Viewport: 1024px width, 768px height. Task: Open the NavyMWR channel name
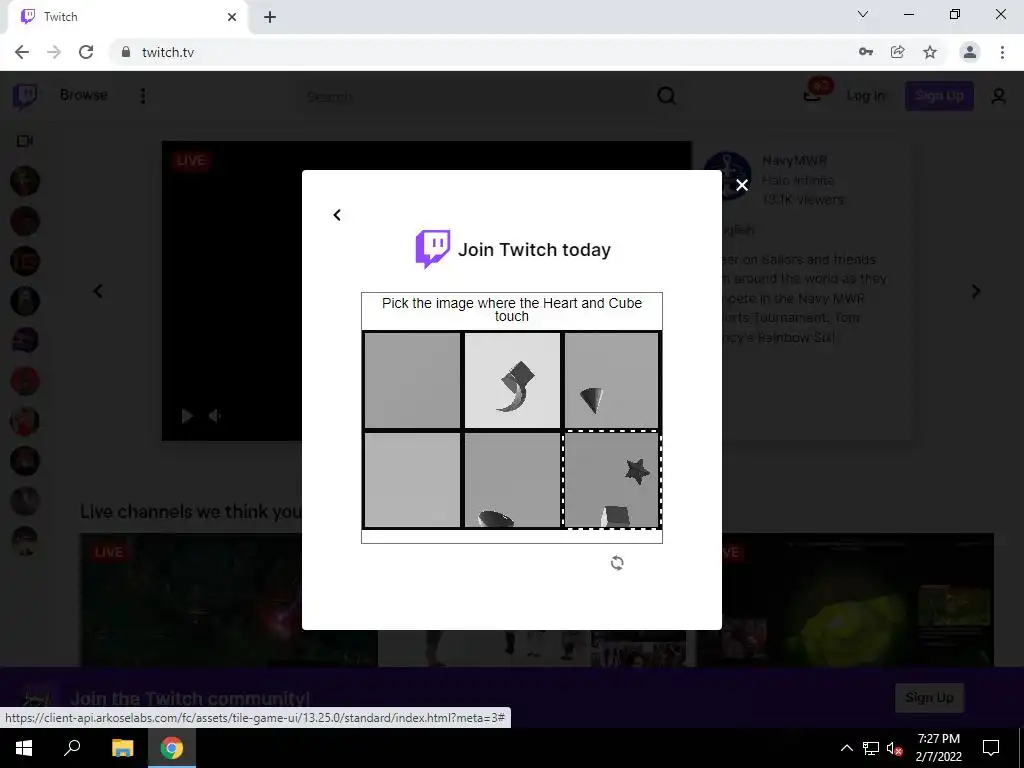795,161
